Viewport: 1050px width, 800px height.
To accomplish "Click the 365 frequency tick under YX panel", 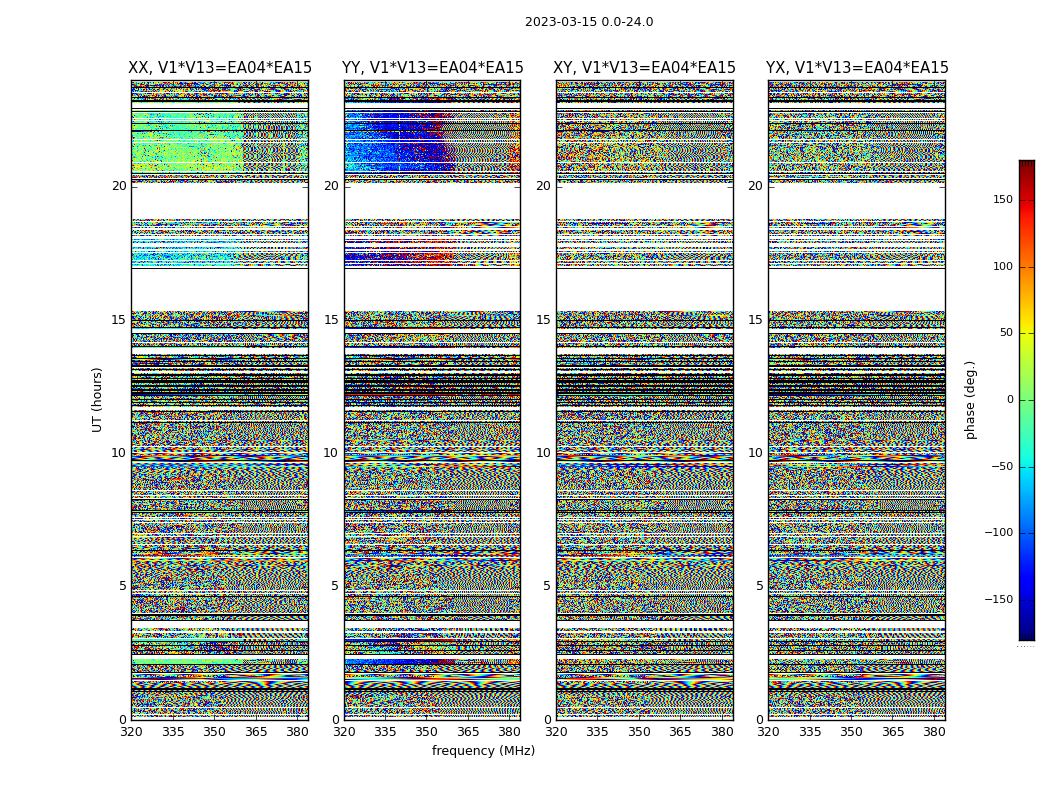I will click(893, 732).
